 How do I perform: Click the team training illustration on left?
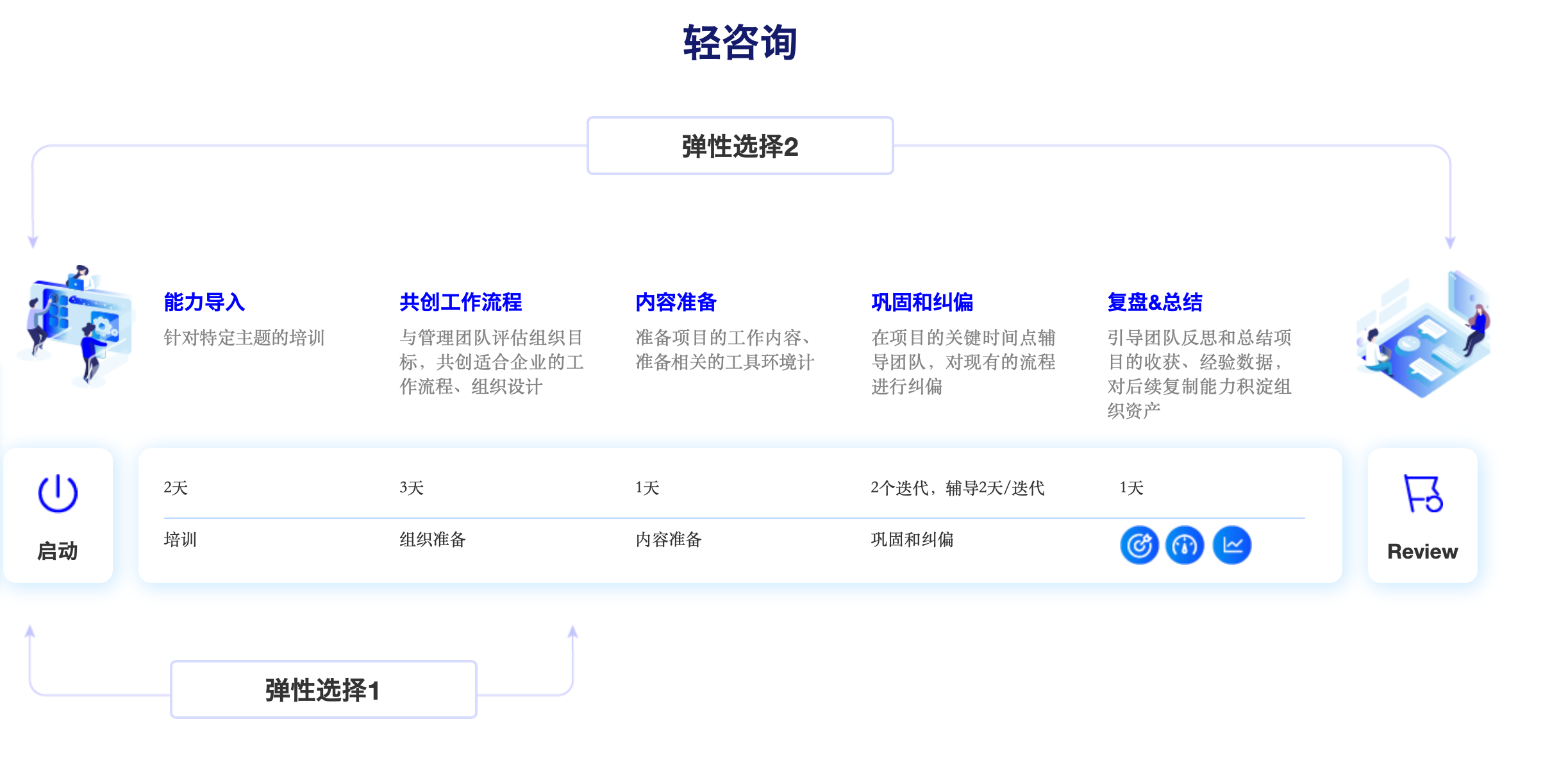(x=77, y=326)
